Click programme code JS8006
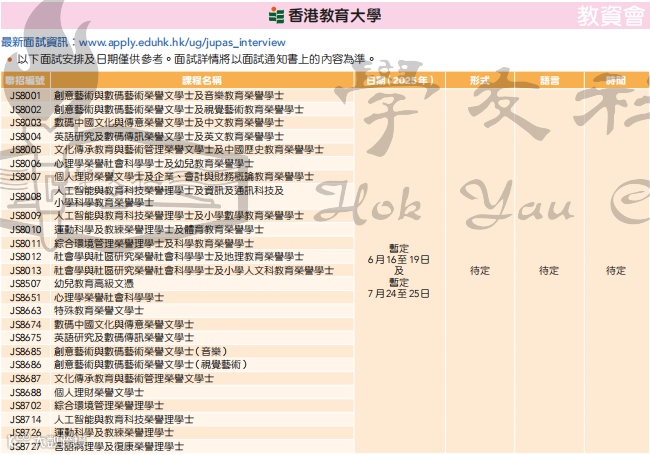 [25, 163]
